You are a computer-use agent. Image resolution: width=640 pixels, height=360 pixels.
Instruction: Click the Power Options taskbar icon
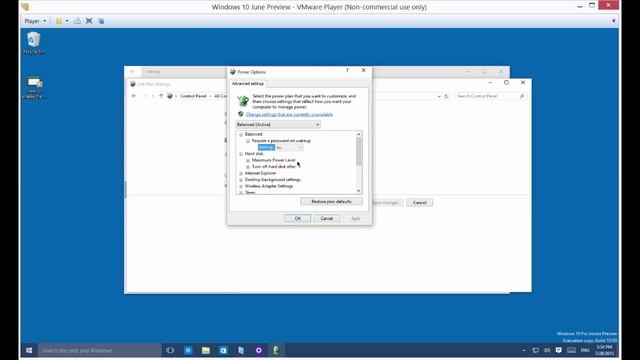tap(276, 350)
